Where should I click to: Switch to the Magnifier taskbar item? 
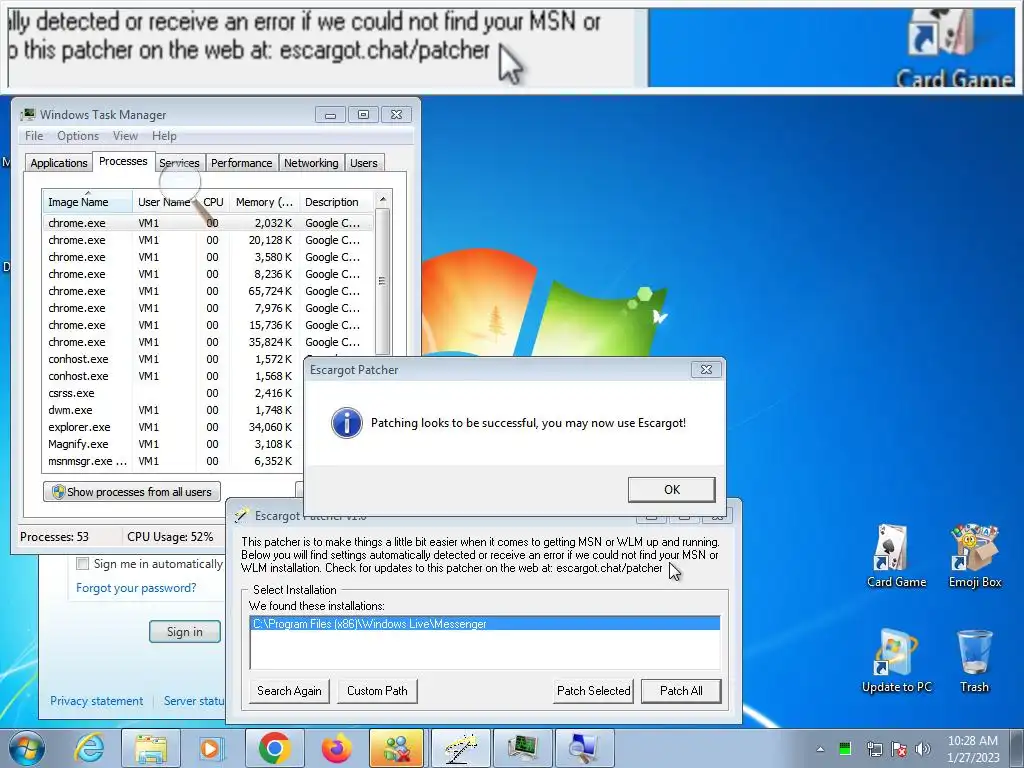(584, 748)
